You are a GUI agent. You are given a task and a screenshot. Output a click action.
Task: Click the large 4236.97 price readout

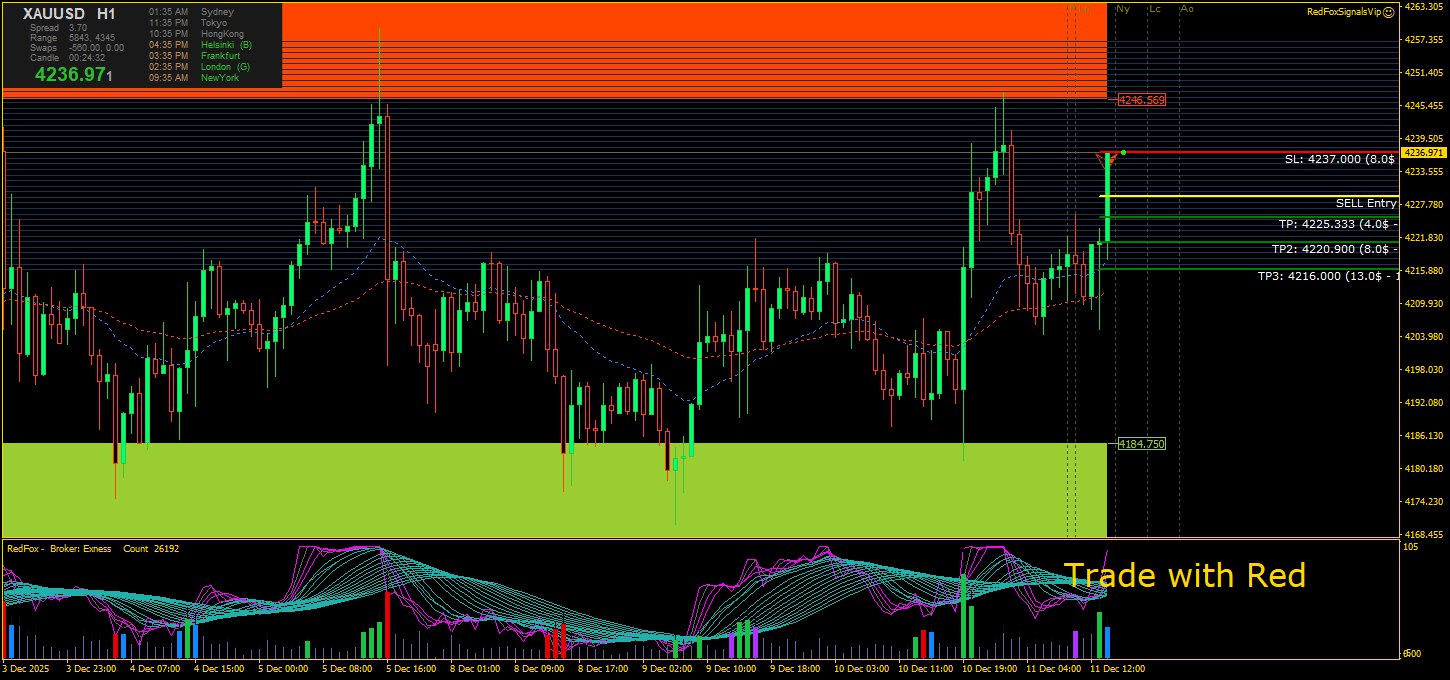[x=72, y=74]
